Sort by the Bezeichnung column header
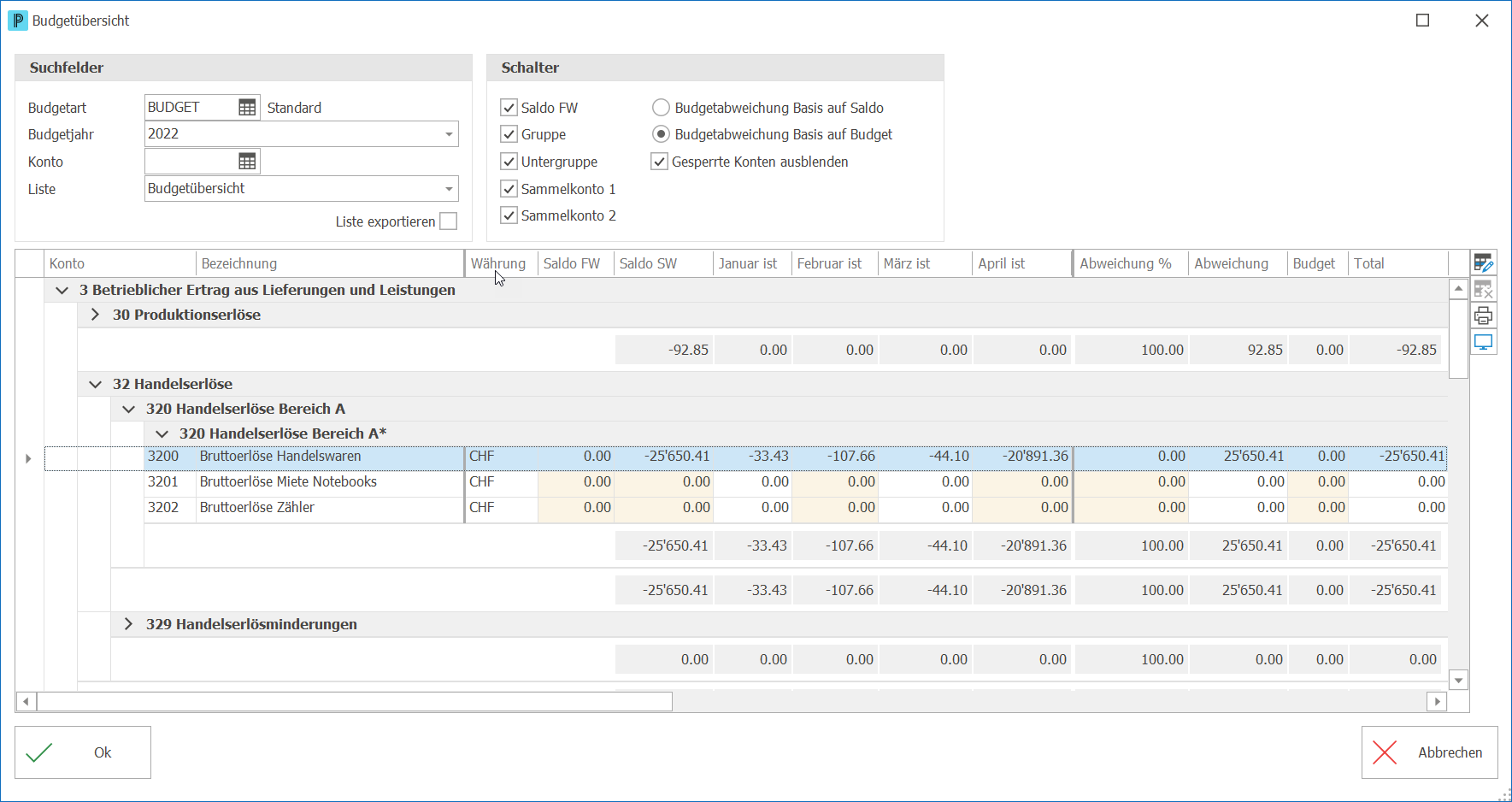Screen dimensions: 1512x802 point(330,263)
